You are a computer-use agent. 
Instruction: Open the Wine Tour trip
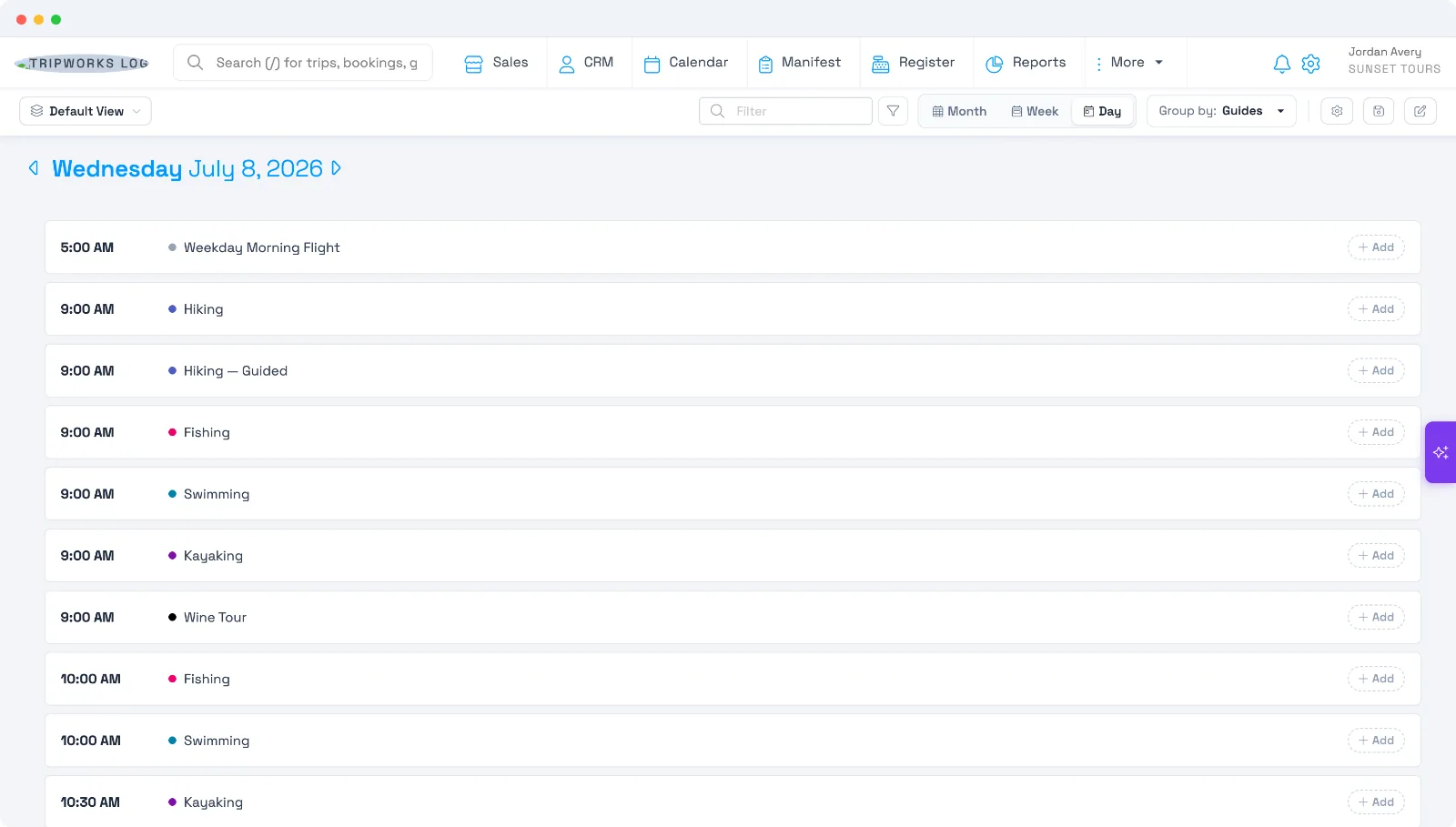[215, 617]
